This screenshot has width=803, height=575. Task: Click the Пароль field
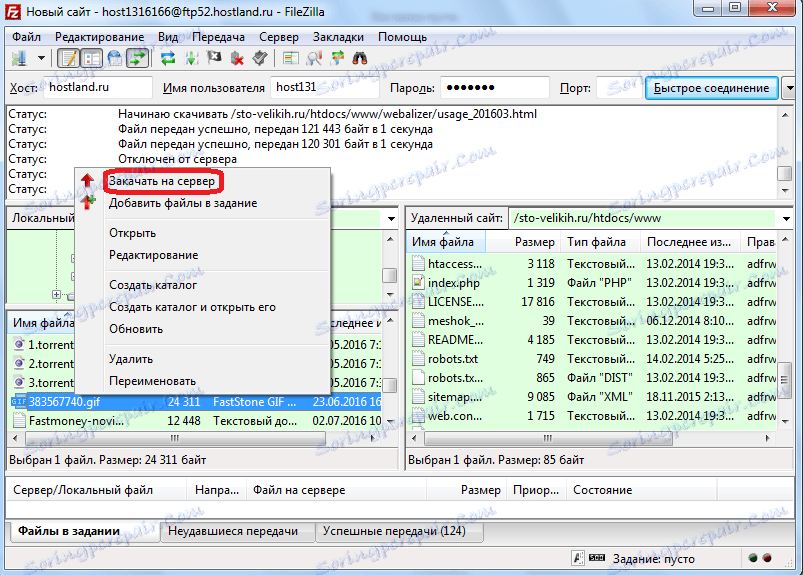(495, 88)
